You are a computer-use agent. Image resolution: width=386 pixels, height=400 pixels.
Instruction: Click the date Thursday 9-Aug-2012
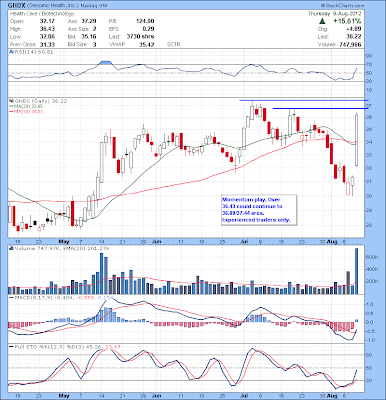pyautogui.click(x=334, y=14)
